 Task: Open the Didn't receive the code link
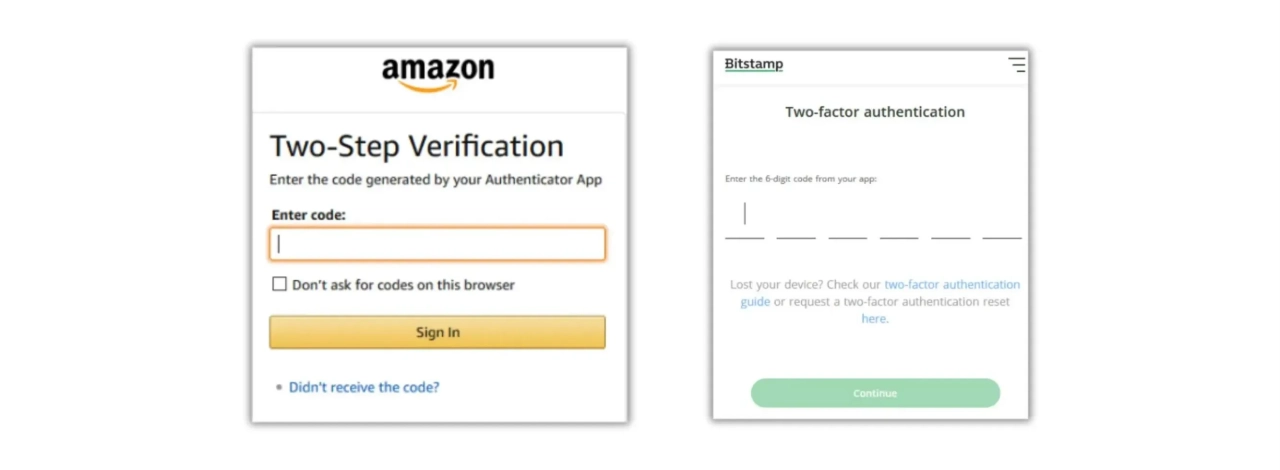[364, 387]
